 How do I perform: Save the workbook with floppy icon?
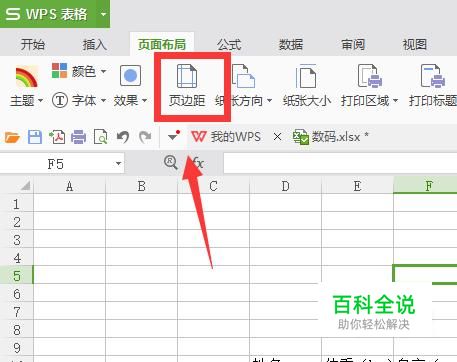(35, 137)
